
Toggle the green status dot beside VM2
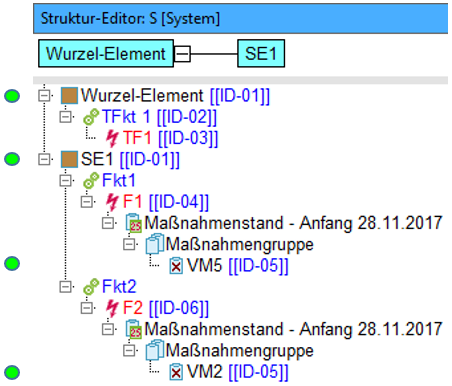[12, 372]
